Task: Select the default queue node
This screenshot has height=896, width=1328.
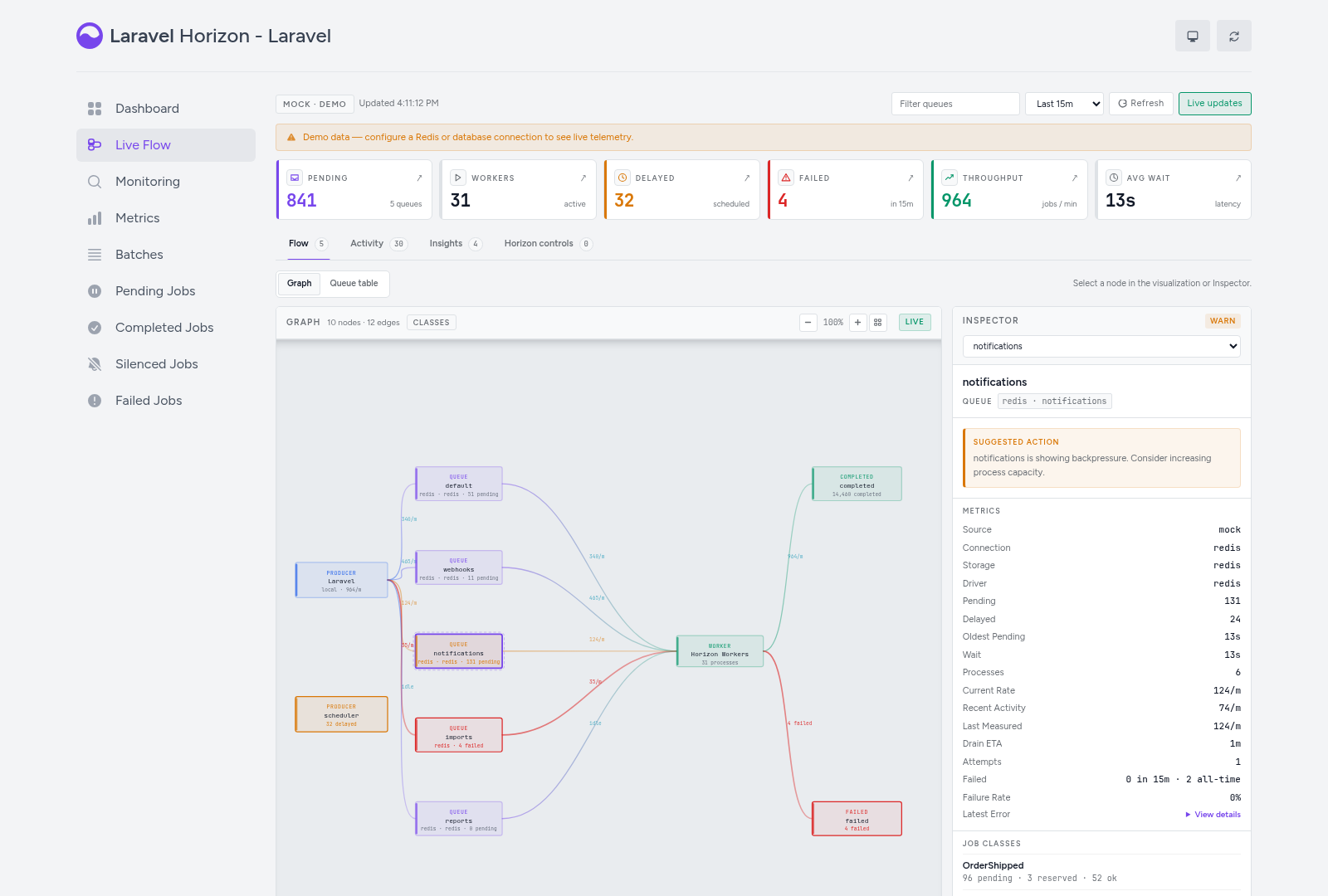Action: pos(459,484)
